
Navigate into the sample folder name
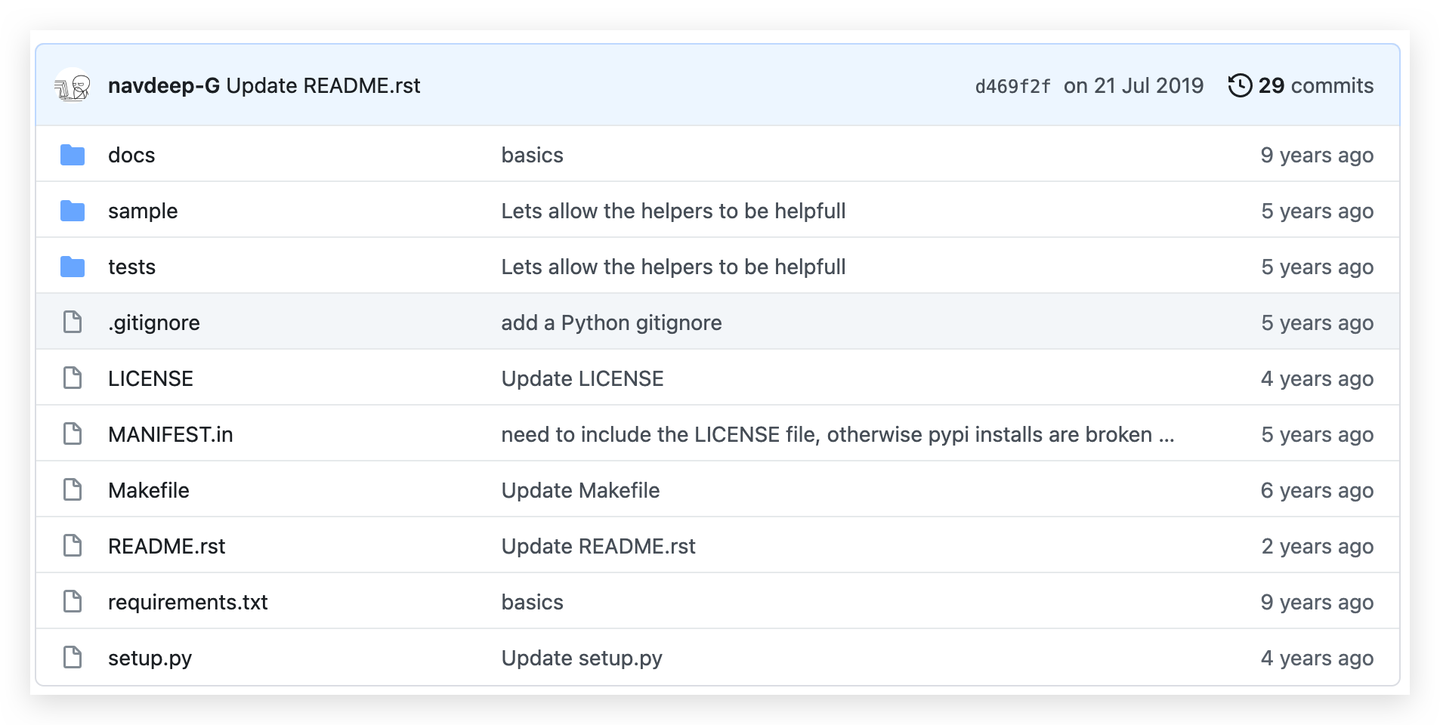click(x=143, y=211)
